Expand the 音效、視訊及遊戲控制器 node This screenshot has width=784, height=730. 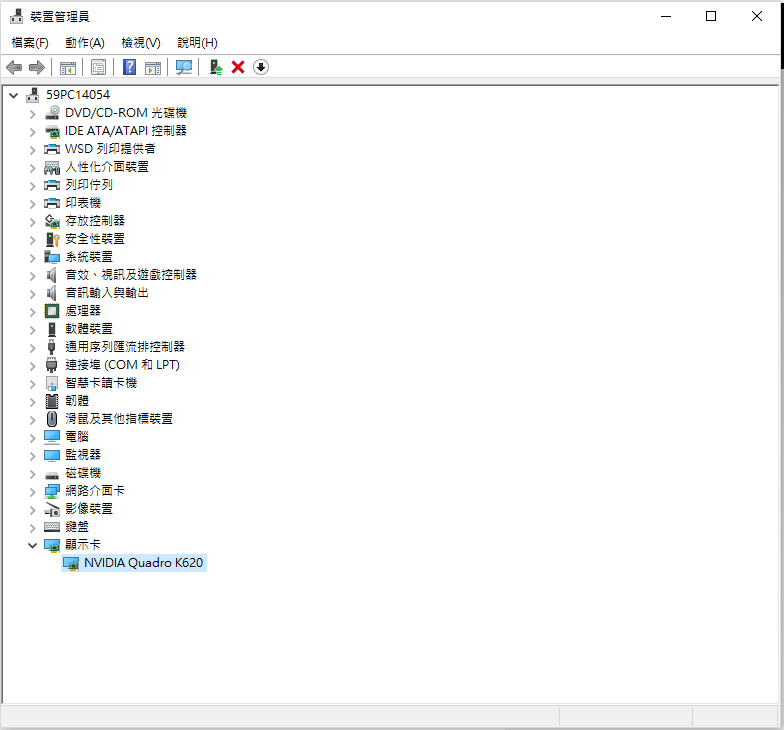tap(32, 276)
